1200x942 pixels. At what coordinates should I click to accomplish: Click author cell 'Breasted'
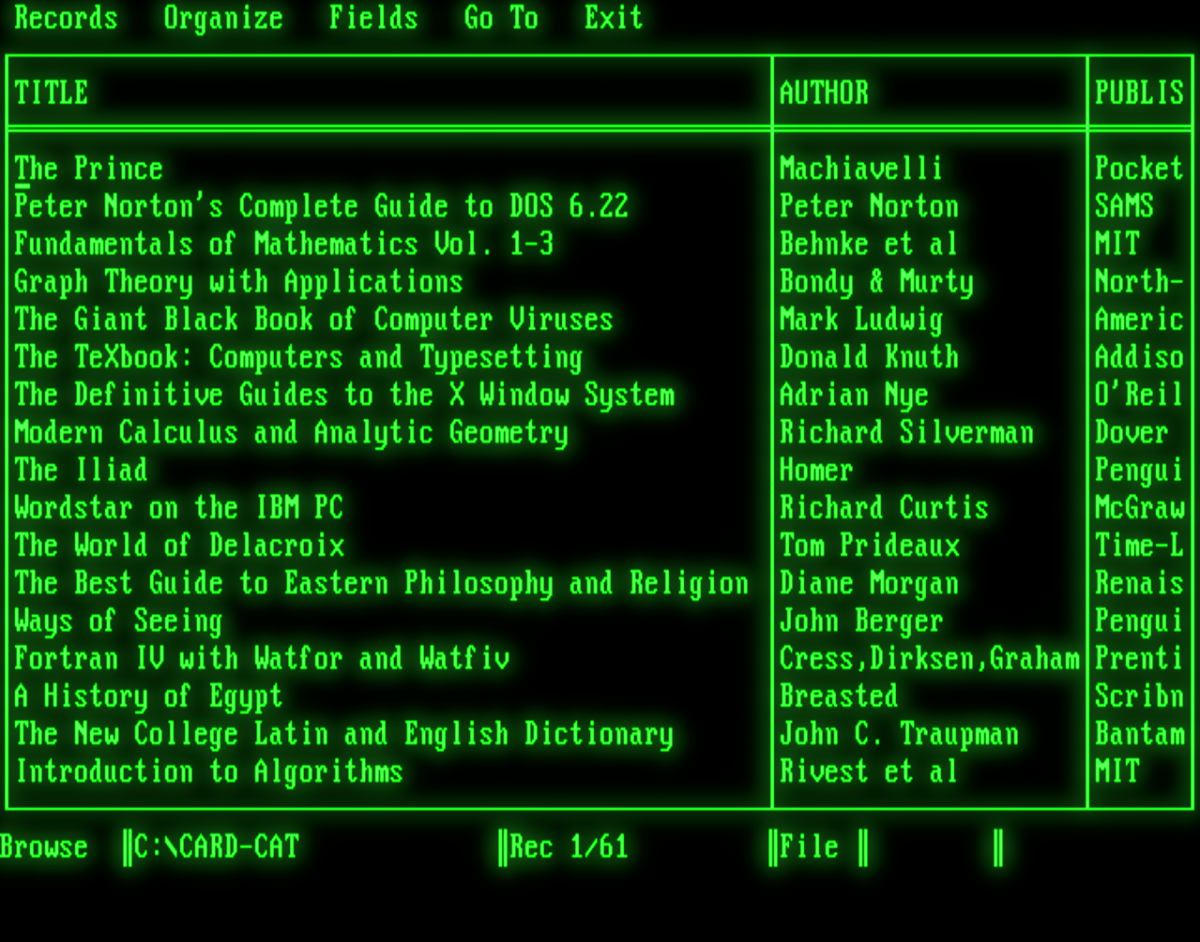(839, 697)
